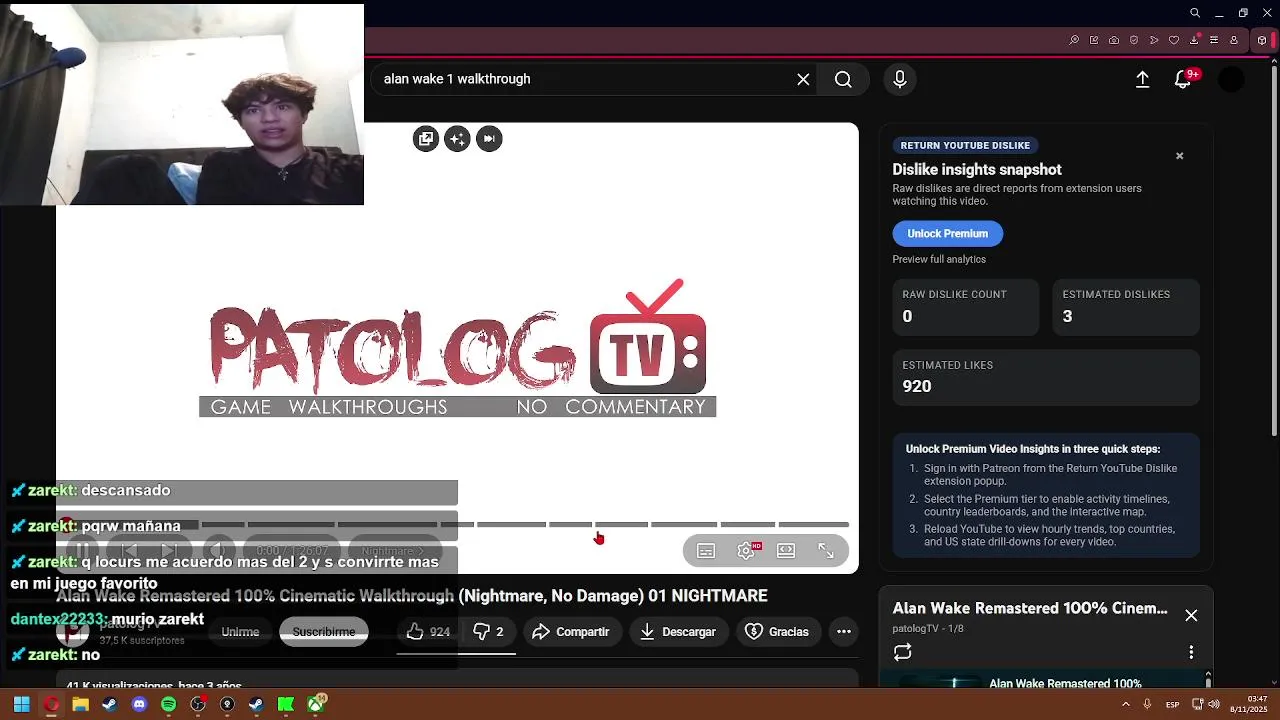Image resolution: width=1280 pixels, height=720 pixels.
Task: Open the more actions ellipsis under video
Action: [x=844, y=632]
